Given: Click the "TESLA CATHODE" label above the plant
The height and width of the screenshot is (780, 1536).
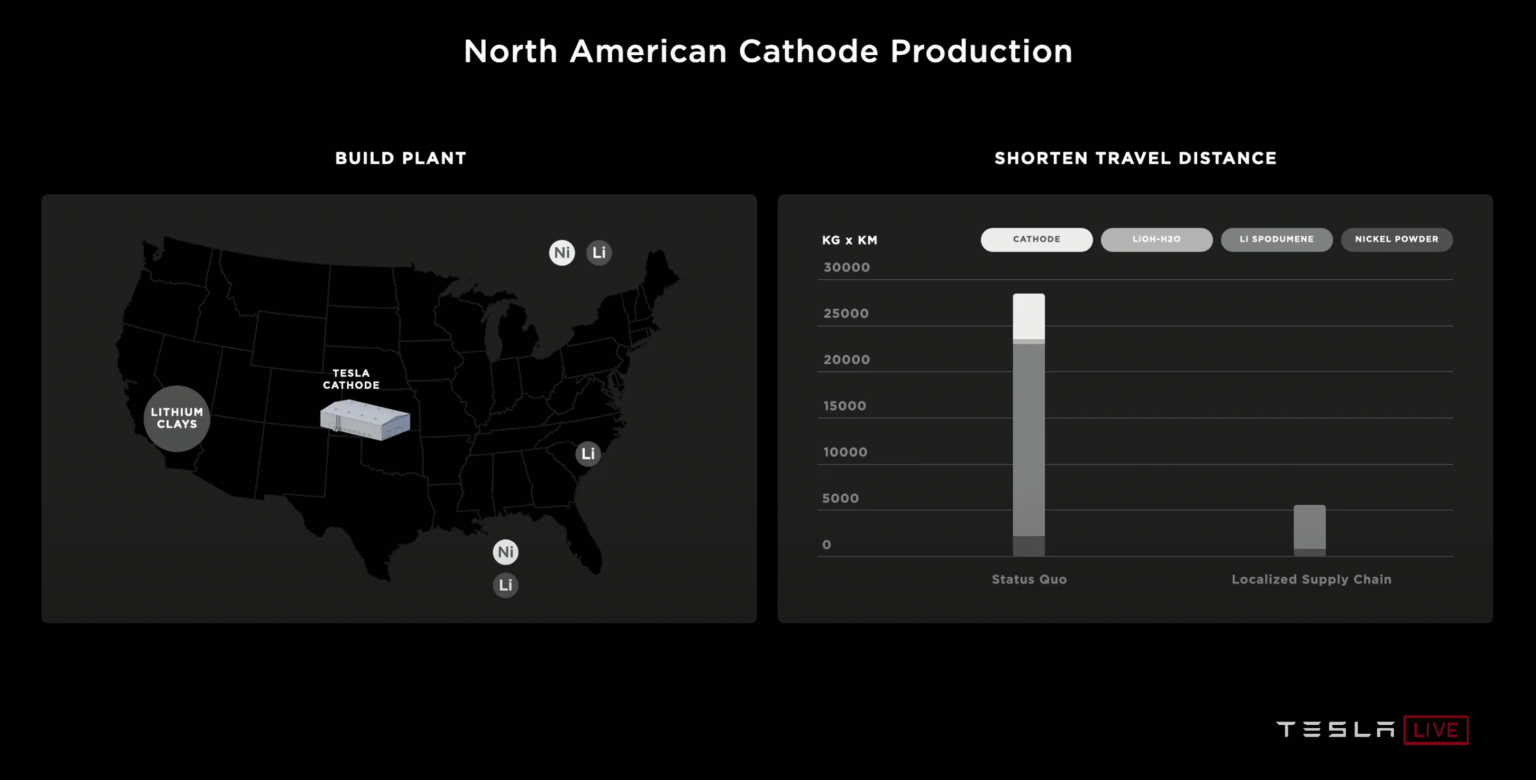Looking at the screenshot, I should click(351, 379).
